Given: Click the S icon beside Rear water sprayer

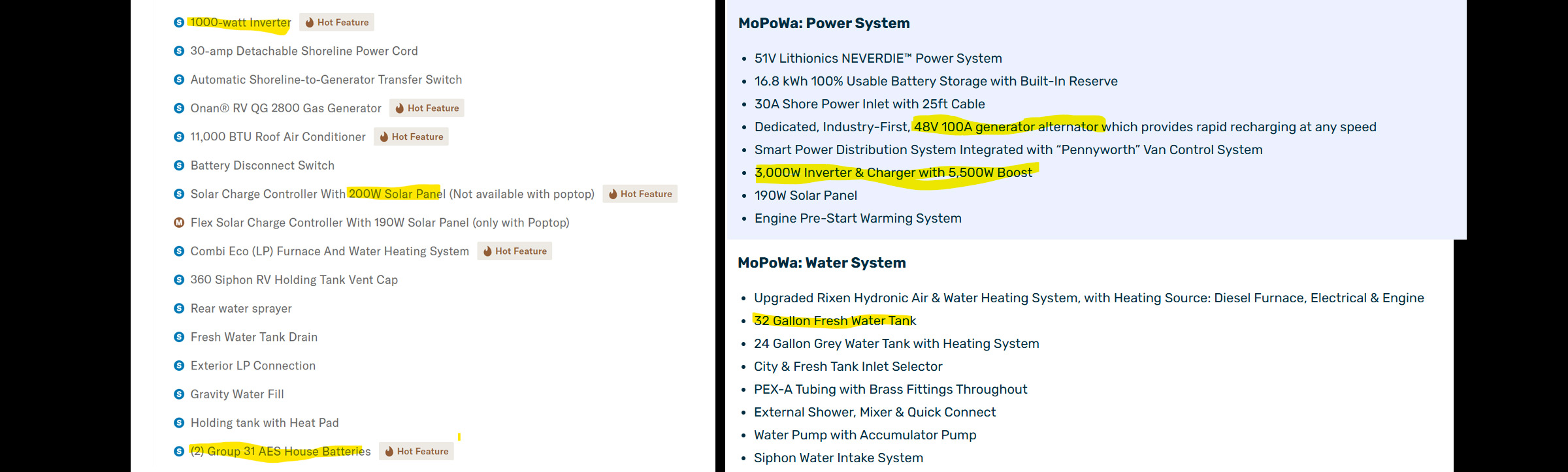Looking at the screenshot, I should (x=179, y=308).
